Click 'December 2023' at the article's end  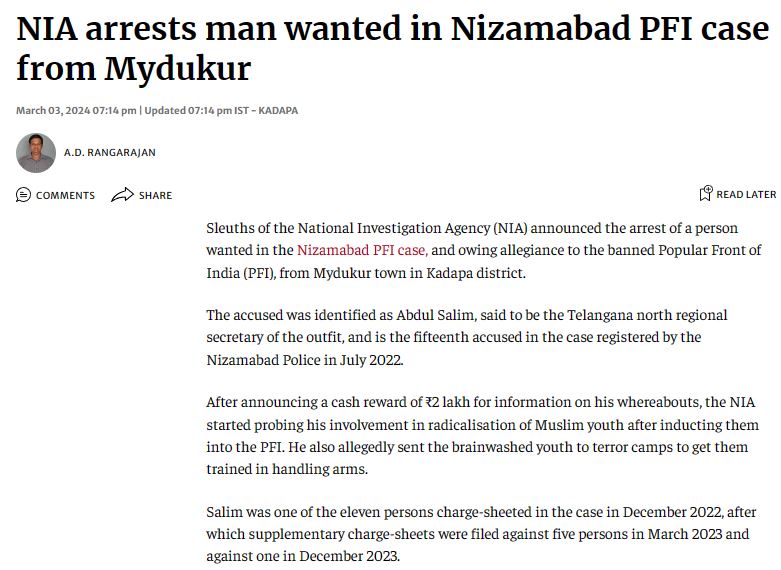(349, 556)
